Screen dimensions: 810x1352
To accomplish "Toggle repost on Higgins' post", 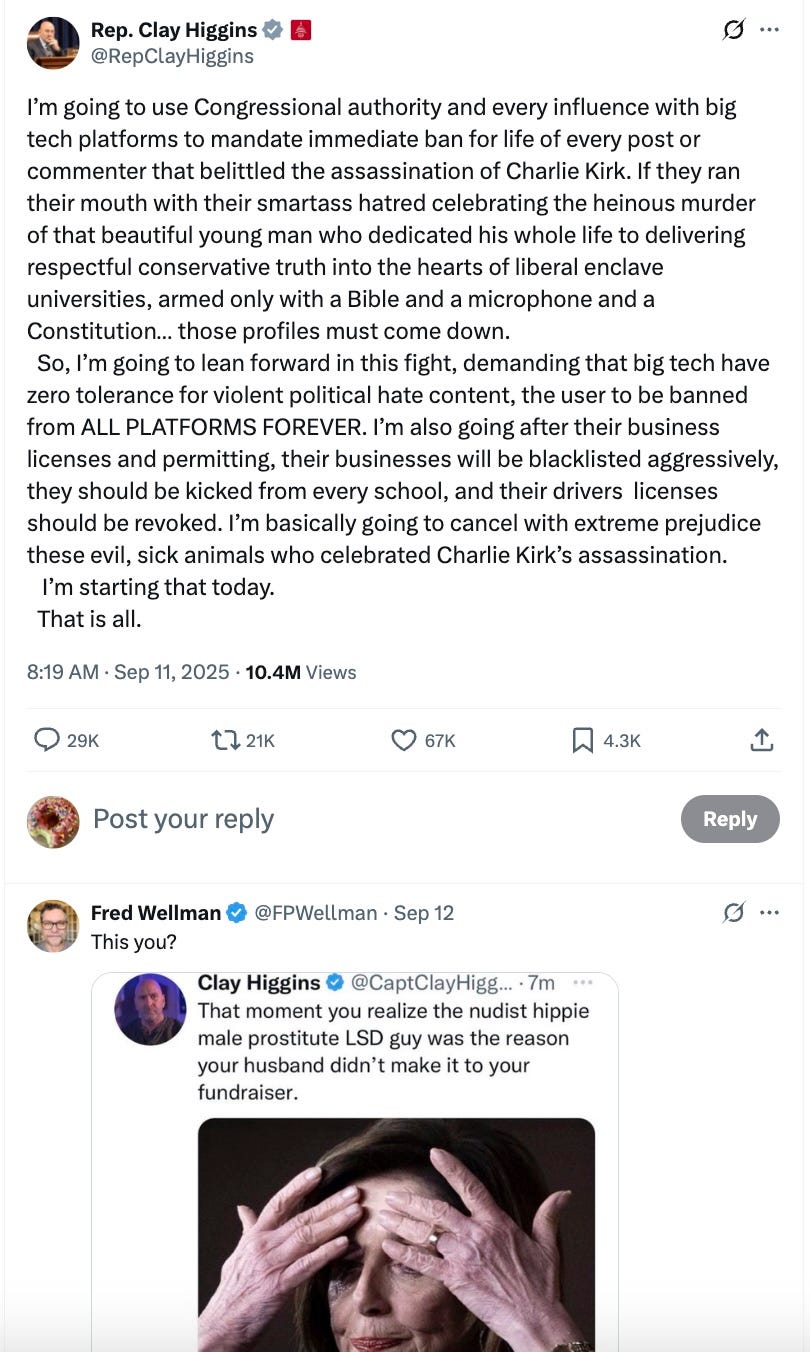I will click(x=222, y=740).
